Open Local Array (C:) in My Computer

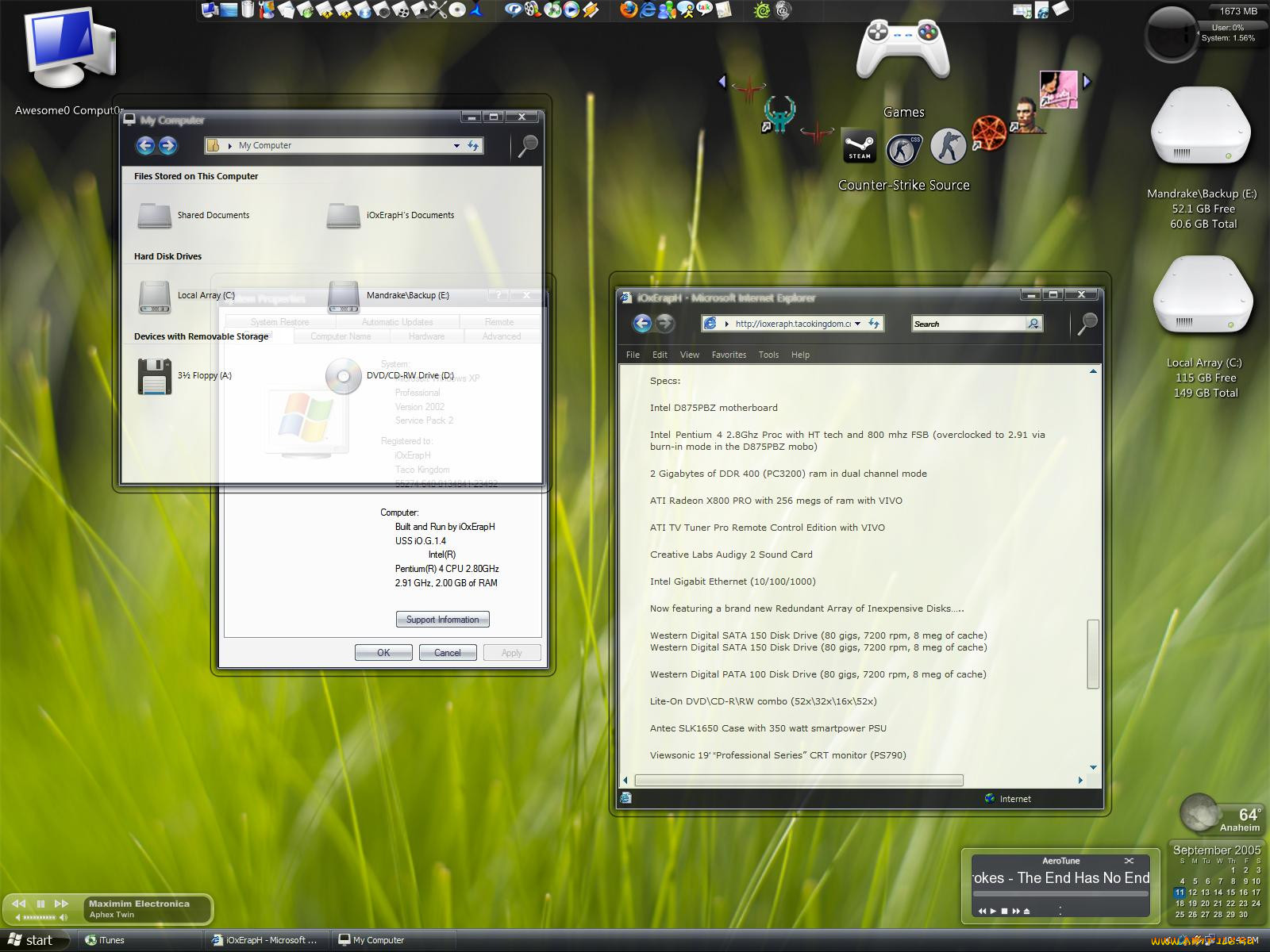[x=187, y=296]
